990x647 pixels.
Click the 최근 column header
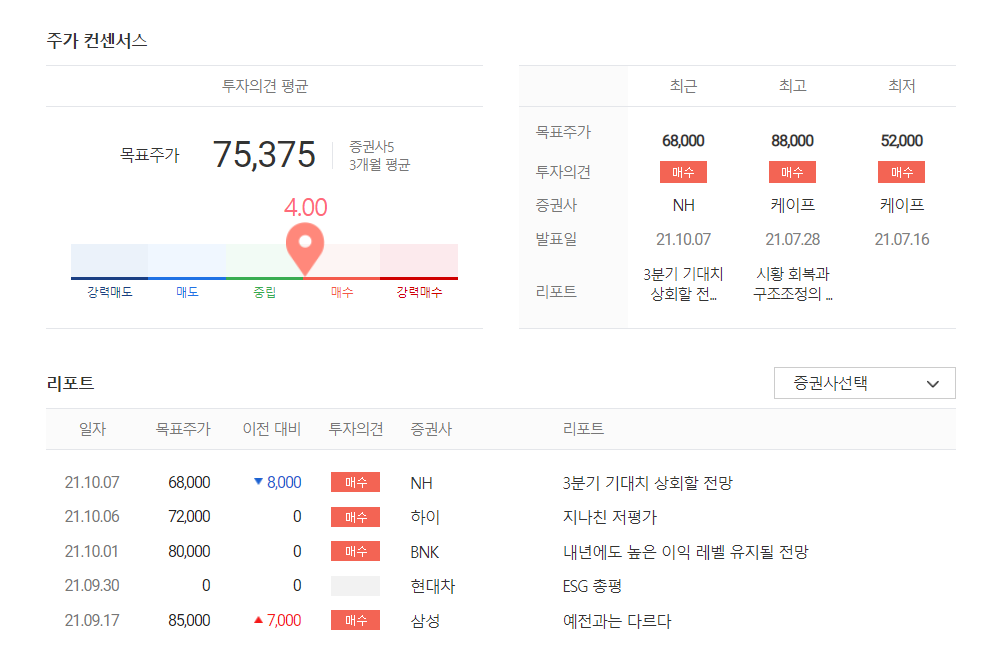tap(683, 86)
